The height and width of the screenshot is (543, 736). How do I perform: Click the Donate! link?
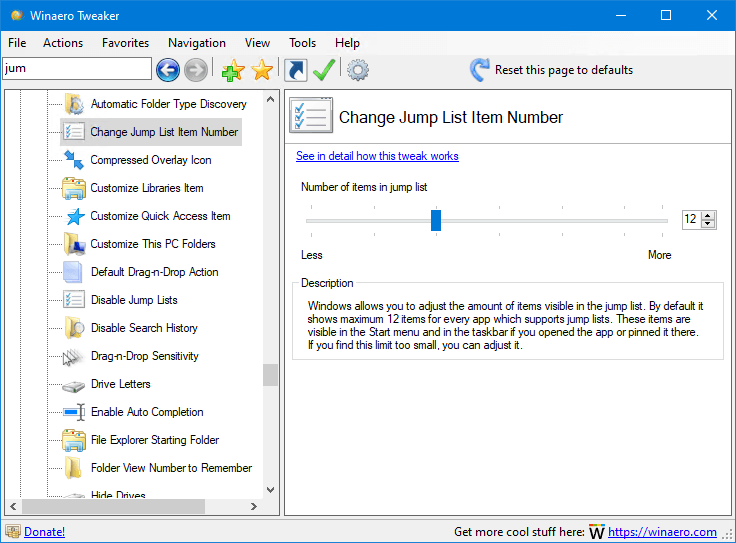coord(45,532)
